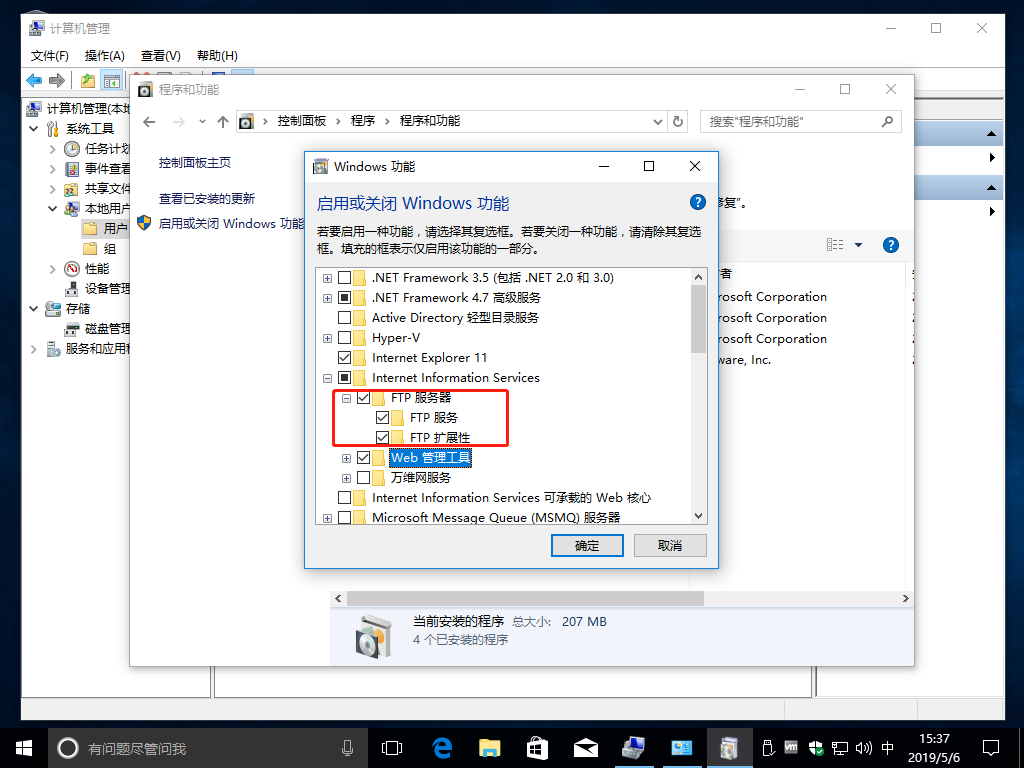Click the back arrow in Computer Management toolbar
This screenshot has height=768, width=1024.
34,80
